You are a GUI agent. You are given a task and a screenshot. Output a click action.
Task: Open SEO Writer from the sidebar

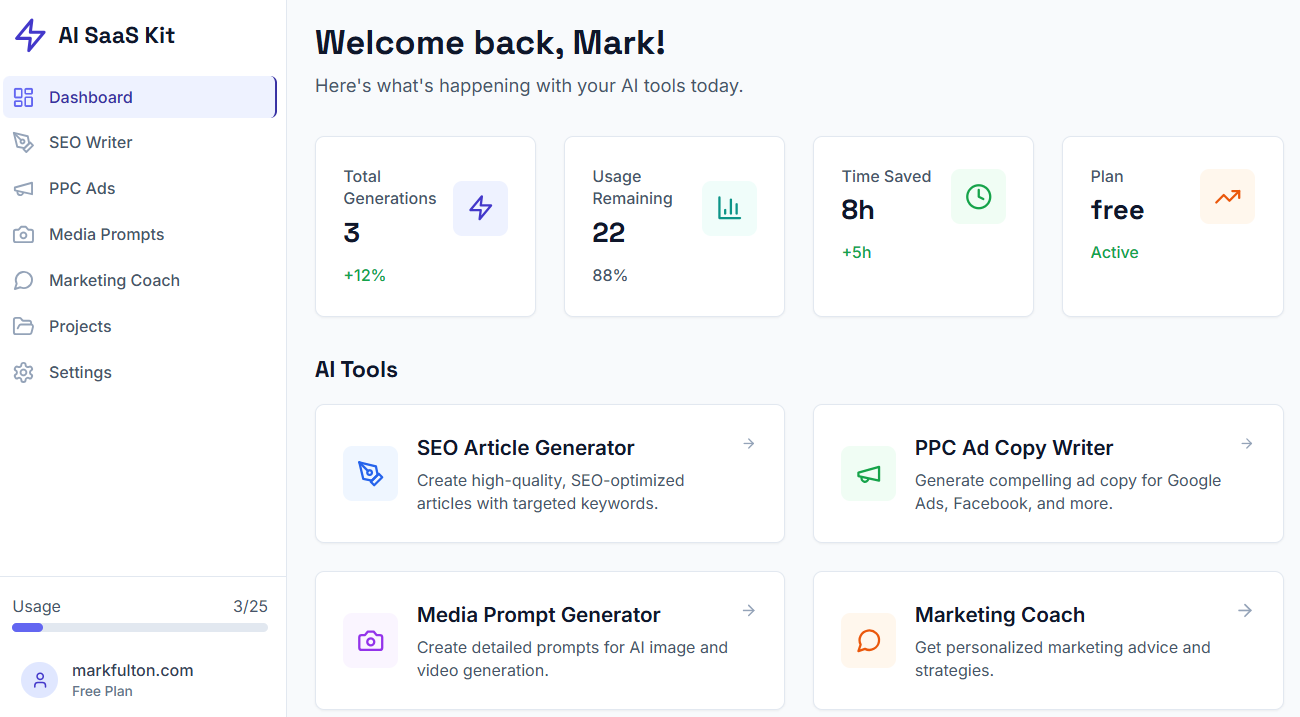coord(90,142)
